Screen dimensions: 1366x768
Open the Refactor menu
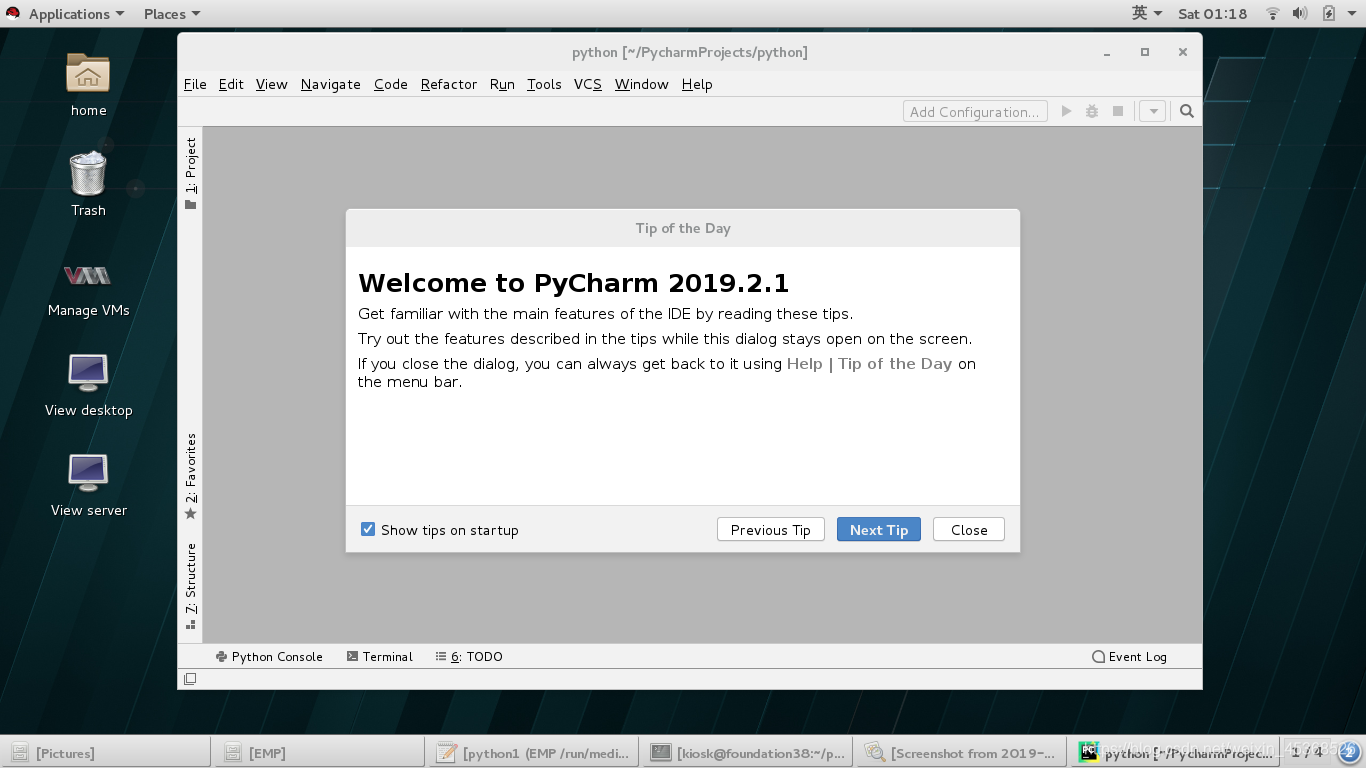(448, 84)
